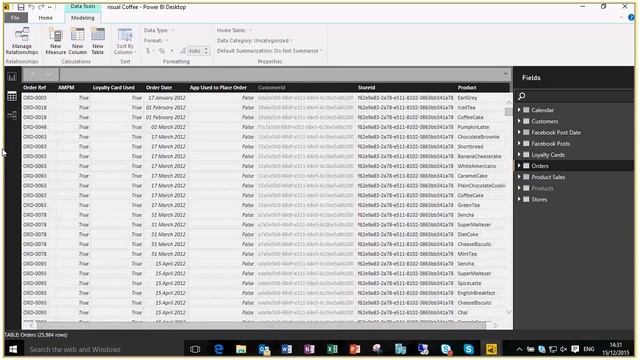The width and height of the screenshot is (640, 360).
Task: Click the vertical scrollbar down arrow
Action: point(509,312)
